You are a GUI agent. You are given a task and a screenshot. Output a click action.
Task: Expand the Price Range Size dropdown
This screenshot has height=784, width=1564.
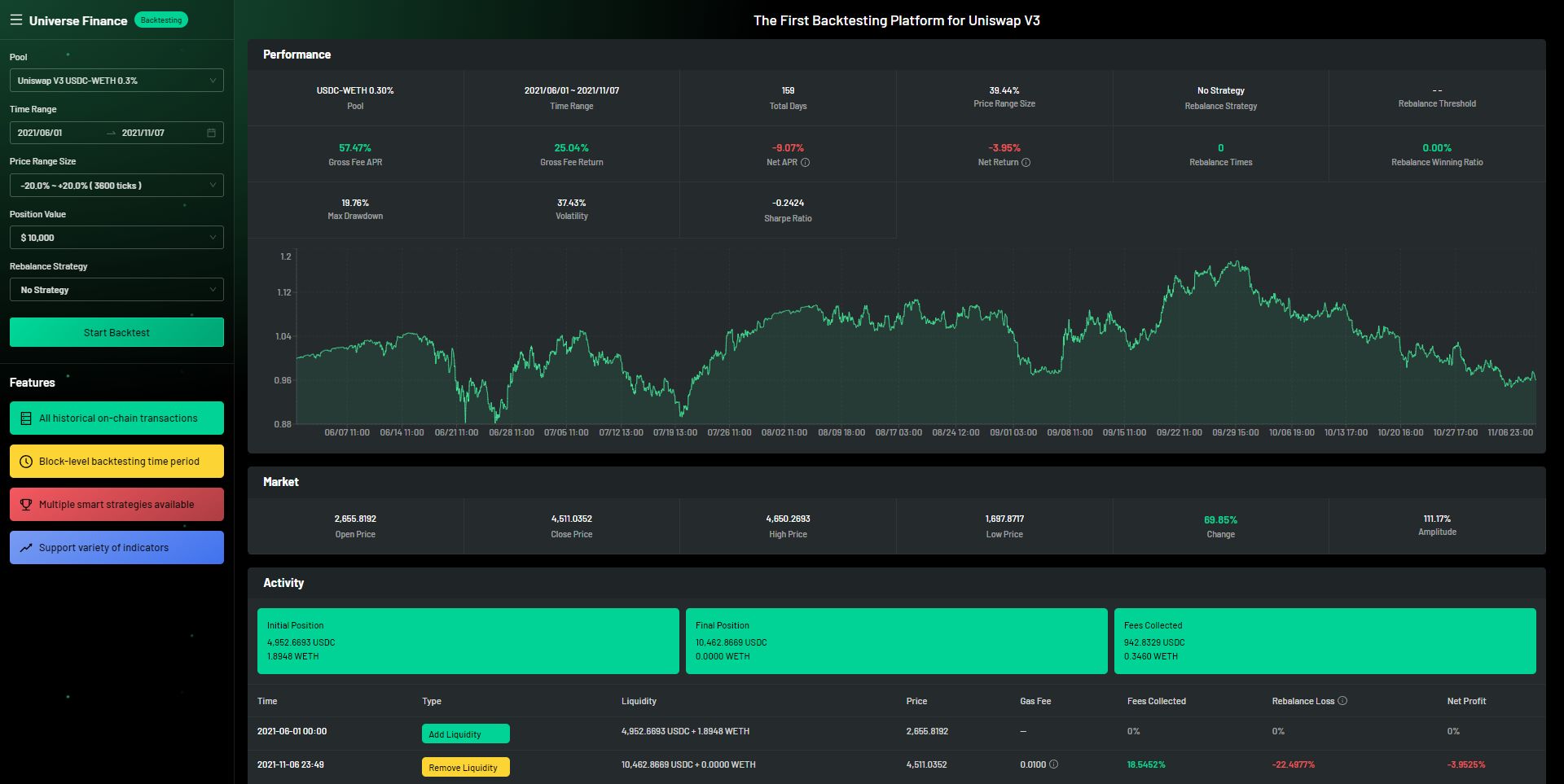116,186
